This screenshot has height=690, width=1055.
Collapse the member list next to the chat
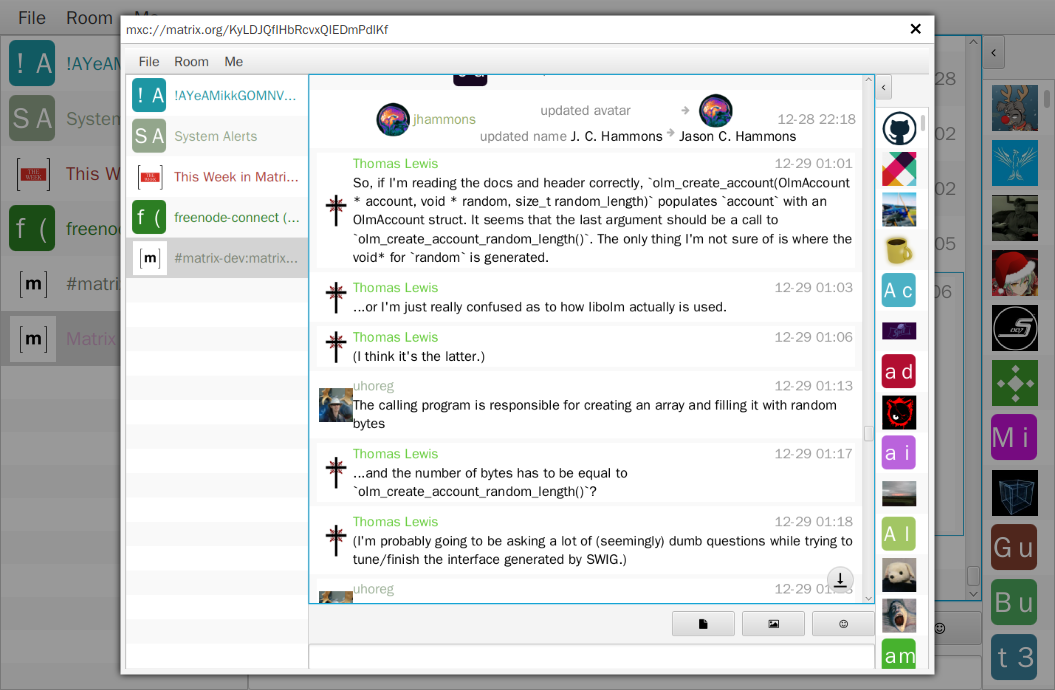tap(884, 89)
